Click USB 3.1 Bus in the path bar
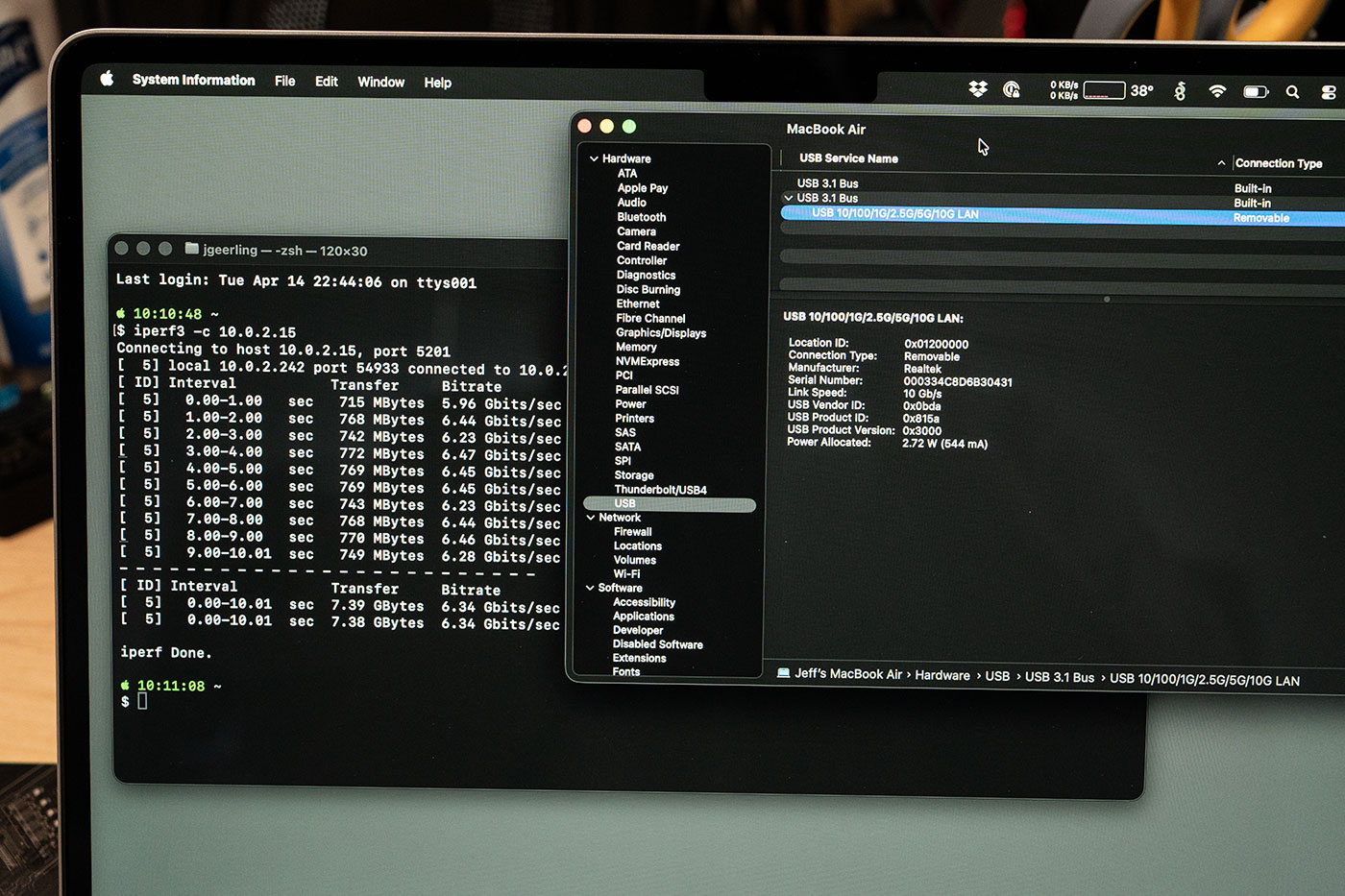 click(1059, 677)
